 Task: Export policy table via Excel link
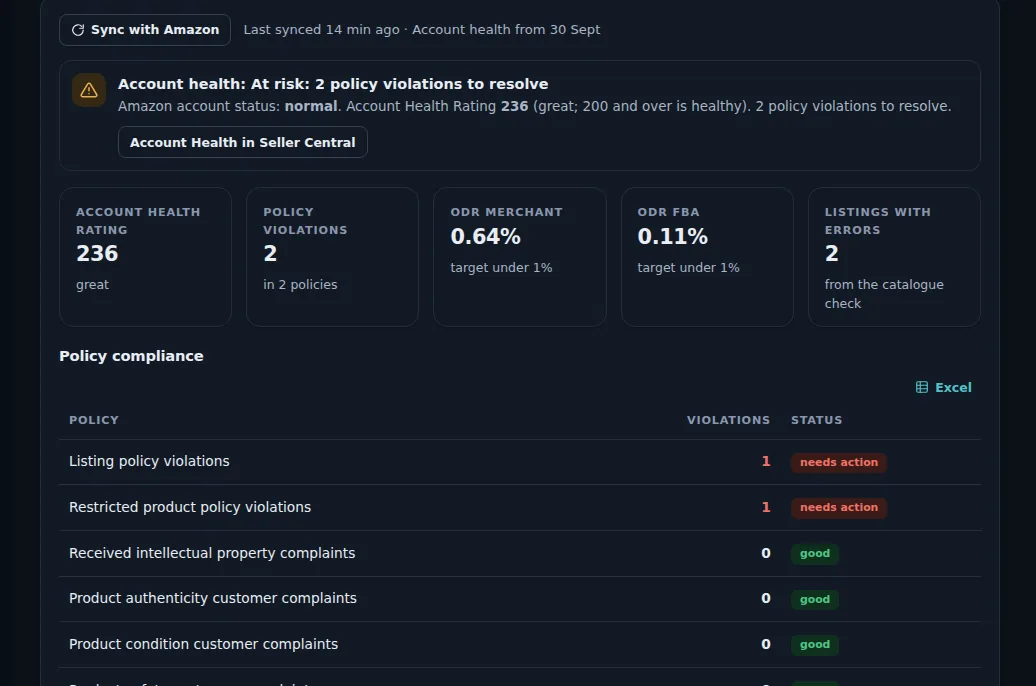[x=944, y=387]
